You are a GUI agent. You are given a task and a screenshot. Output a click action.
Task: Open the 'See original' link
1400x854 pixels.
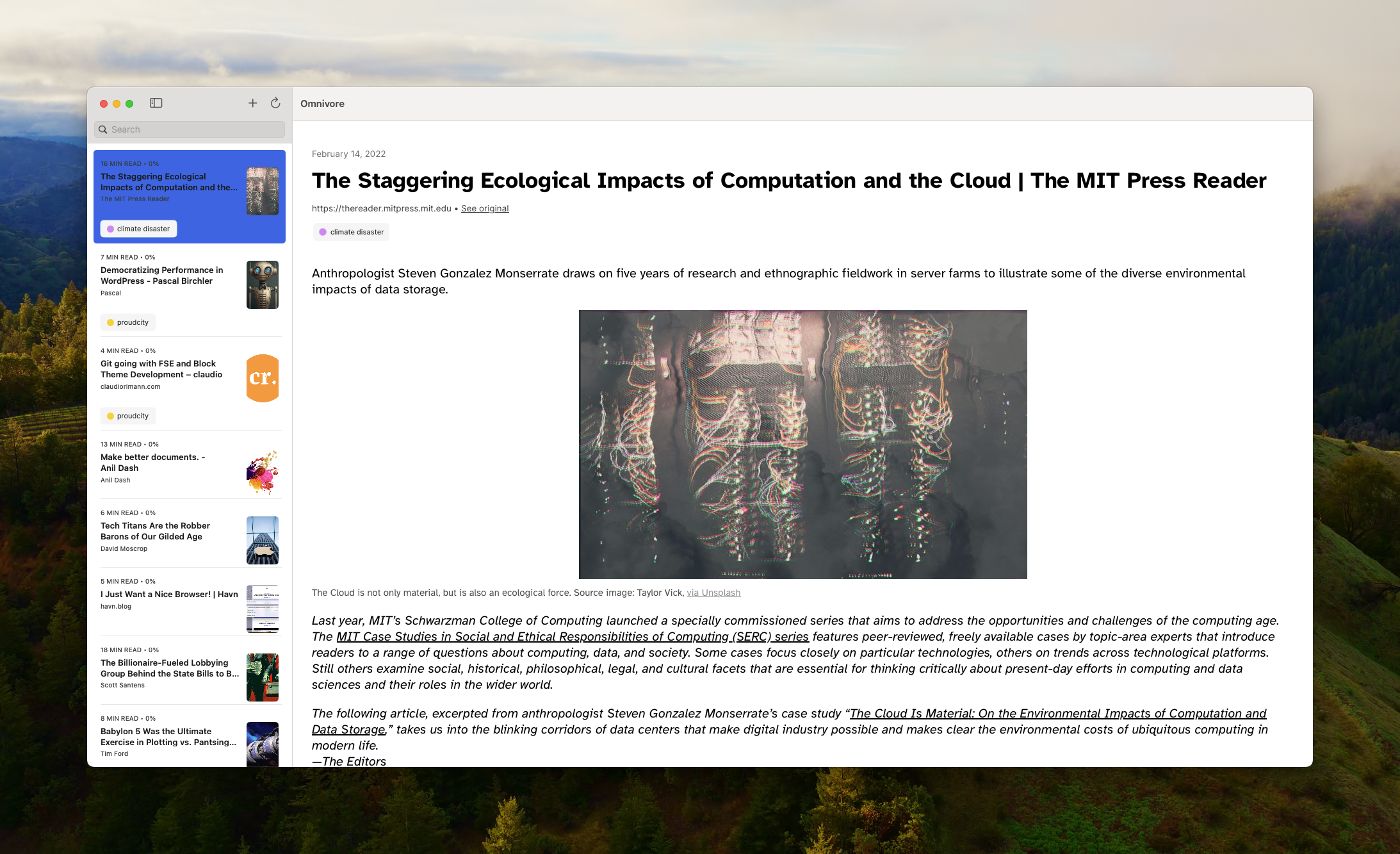(485, 209)
